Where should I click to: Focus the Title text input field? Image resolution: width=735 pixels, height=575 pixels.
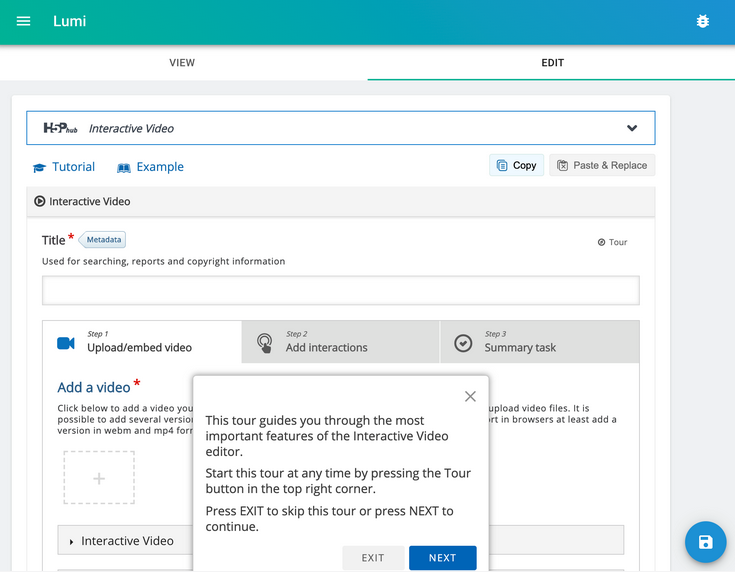pos(341,291)
